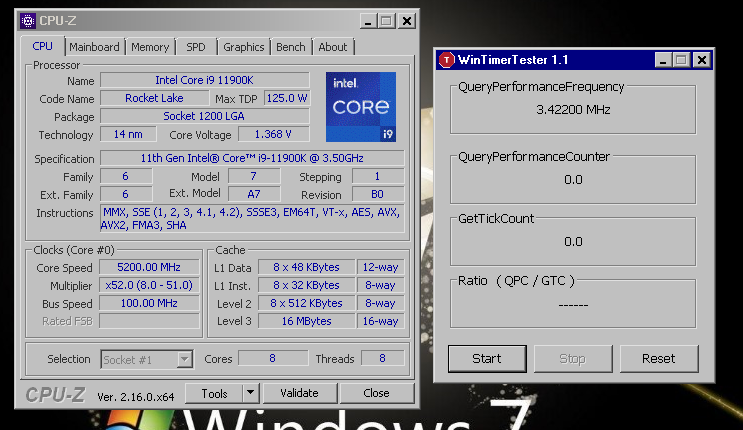Image resolution: width=743 pixels, height=430 pixels.
Task: Click the 11th Gen specification string
Action: coord(252,158)
